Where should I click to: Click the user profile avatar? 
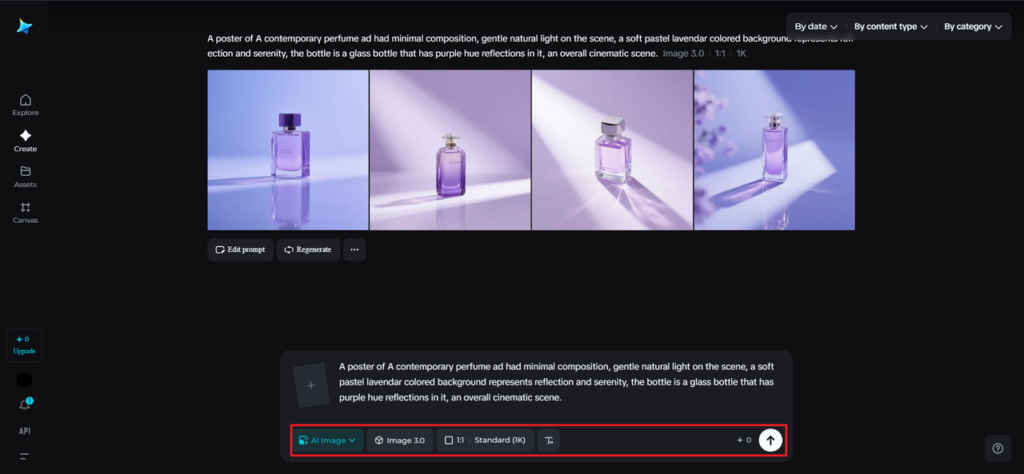tap(25, 380)
